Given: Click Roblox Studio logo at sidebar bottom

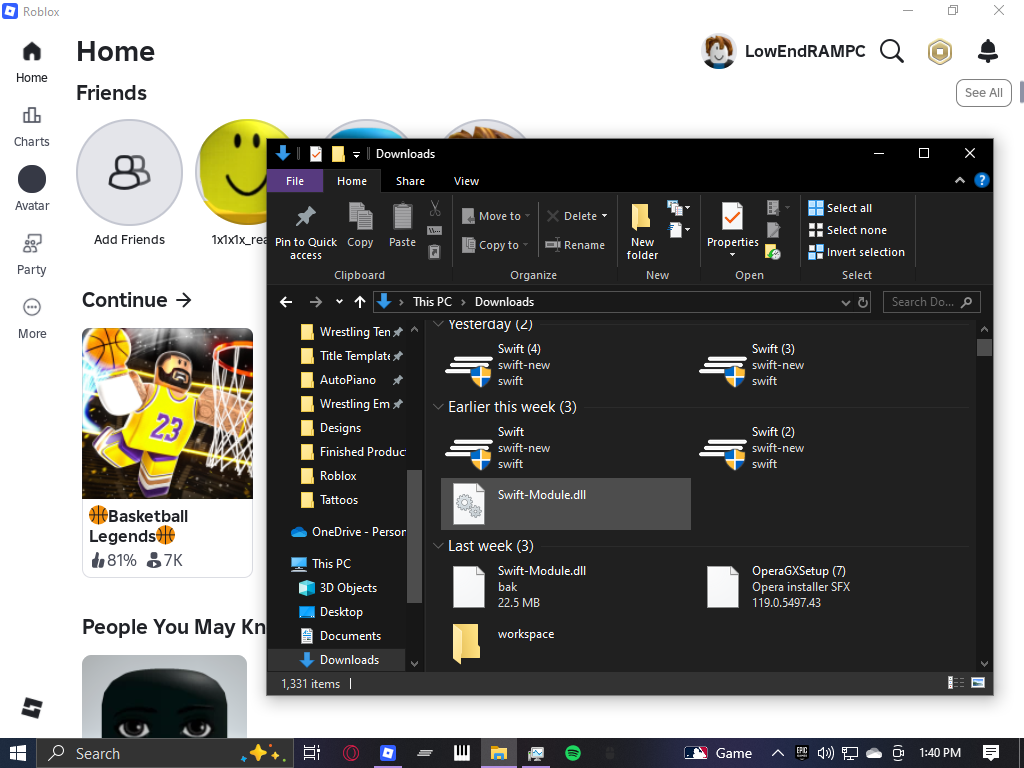Looking at the screenshot, I should (x=32, y=707).
